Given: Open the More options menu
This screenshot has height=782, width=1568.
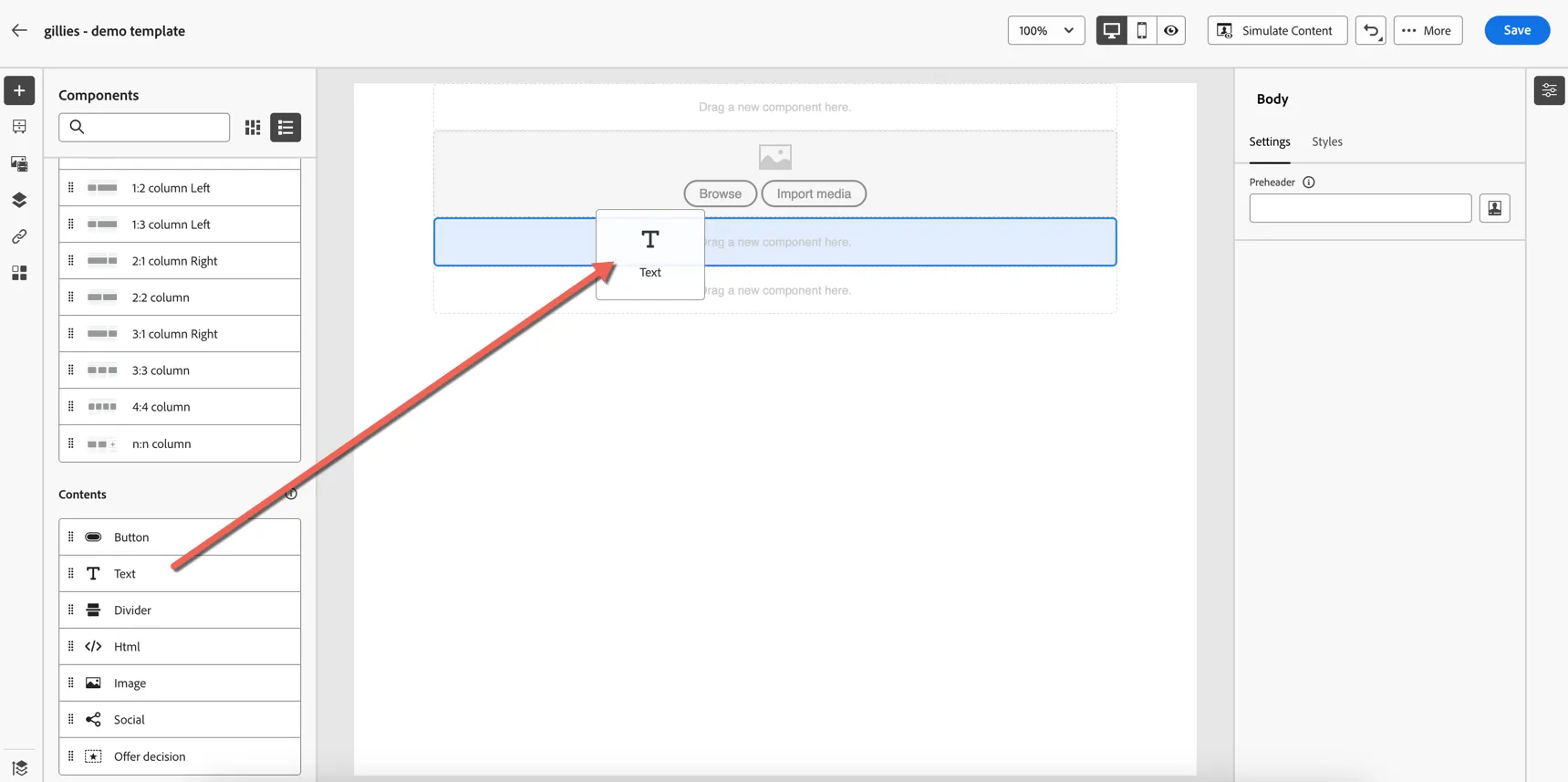Looking at the screenshot, I should tap(1428, 30).
